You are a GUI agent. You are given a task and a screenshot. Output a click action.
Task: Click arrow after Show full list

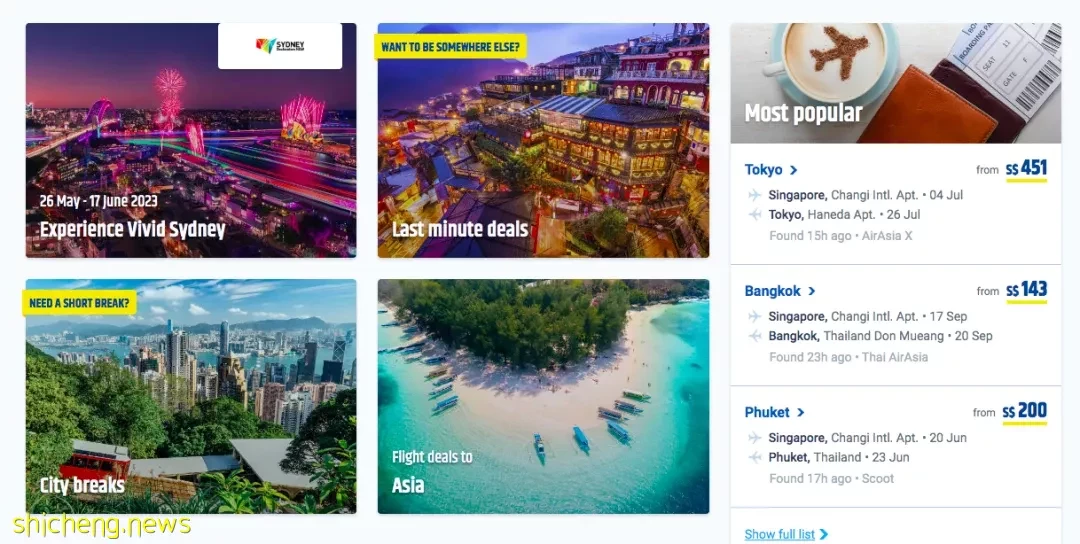coord(824,534)
